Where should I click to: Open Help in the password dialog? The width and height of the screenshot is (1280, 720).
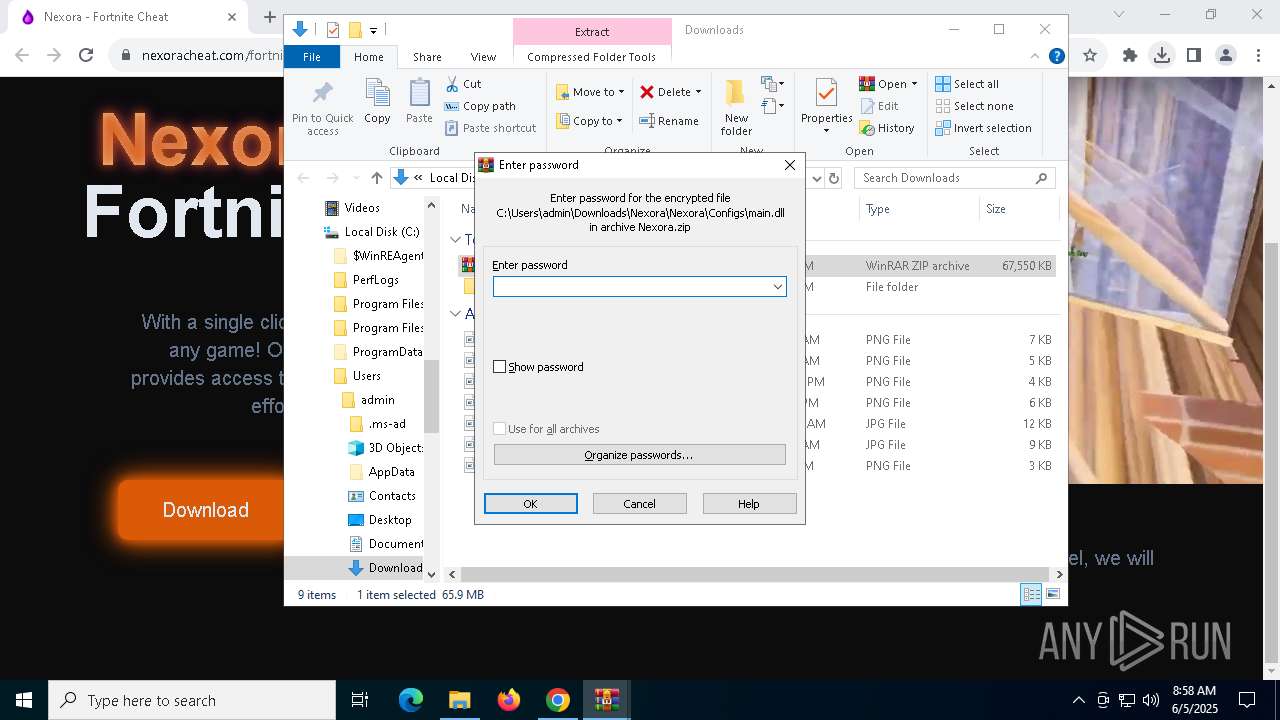749,504
